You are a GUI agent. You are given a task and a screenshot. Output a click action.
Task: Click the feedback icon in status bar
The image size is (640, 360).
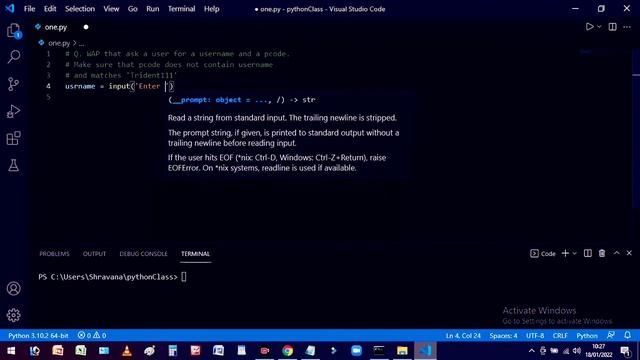point(611,335)
